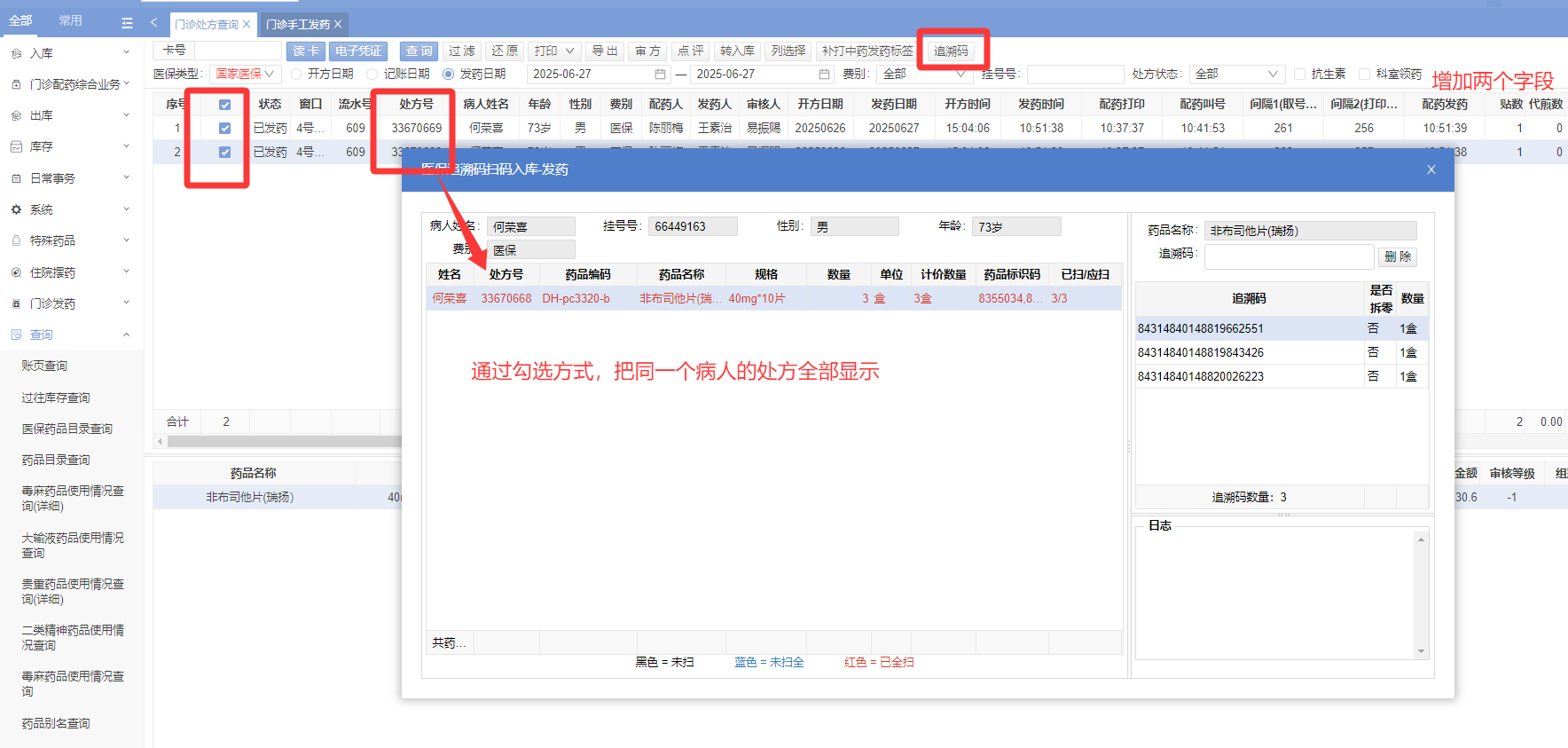Click the 查询 sidebar icon

[x=16, y=335]
